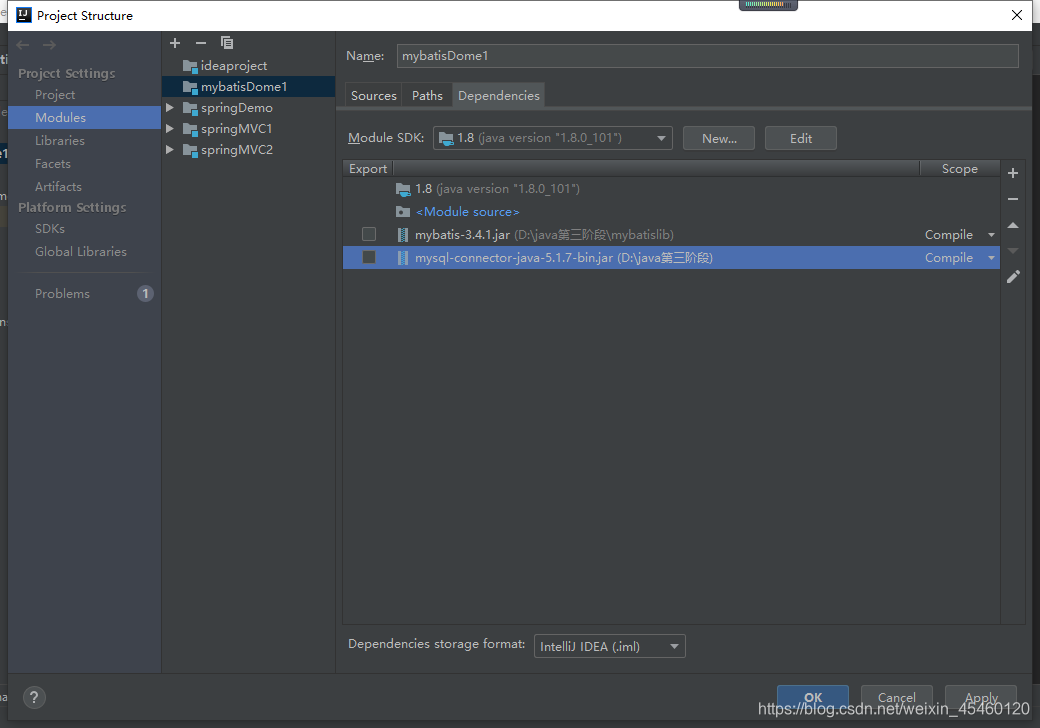Click the Problems count badge
Image resolution: width=1040 pixels, height=728 pixels.
[x=145, y=294]
